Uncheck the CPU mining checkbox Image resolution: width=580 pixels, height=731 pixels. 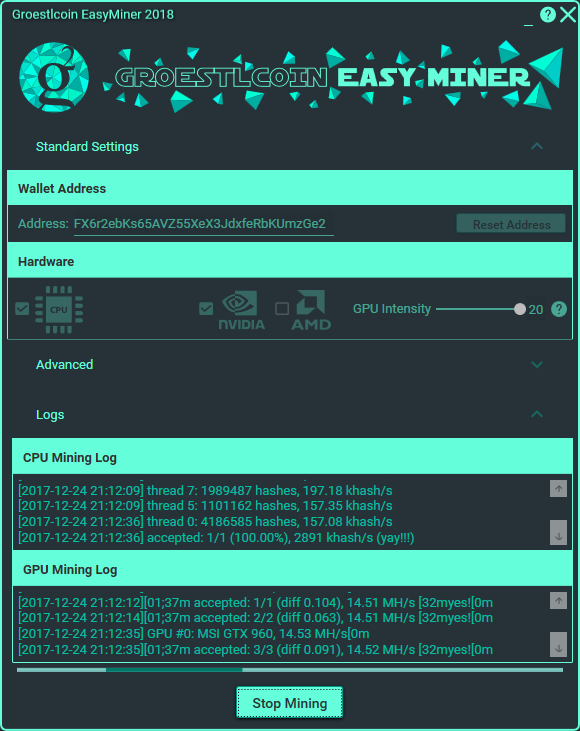point(22,309)
